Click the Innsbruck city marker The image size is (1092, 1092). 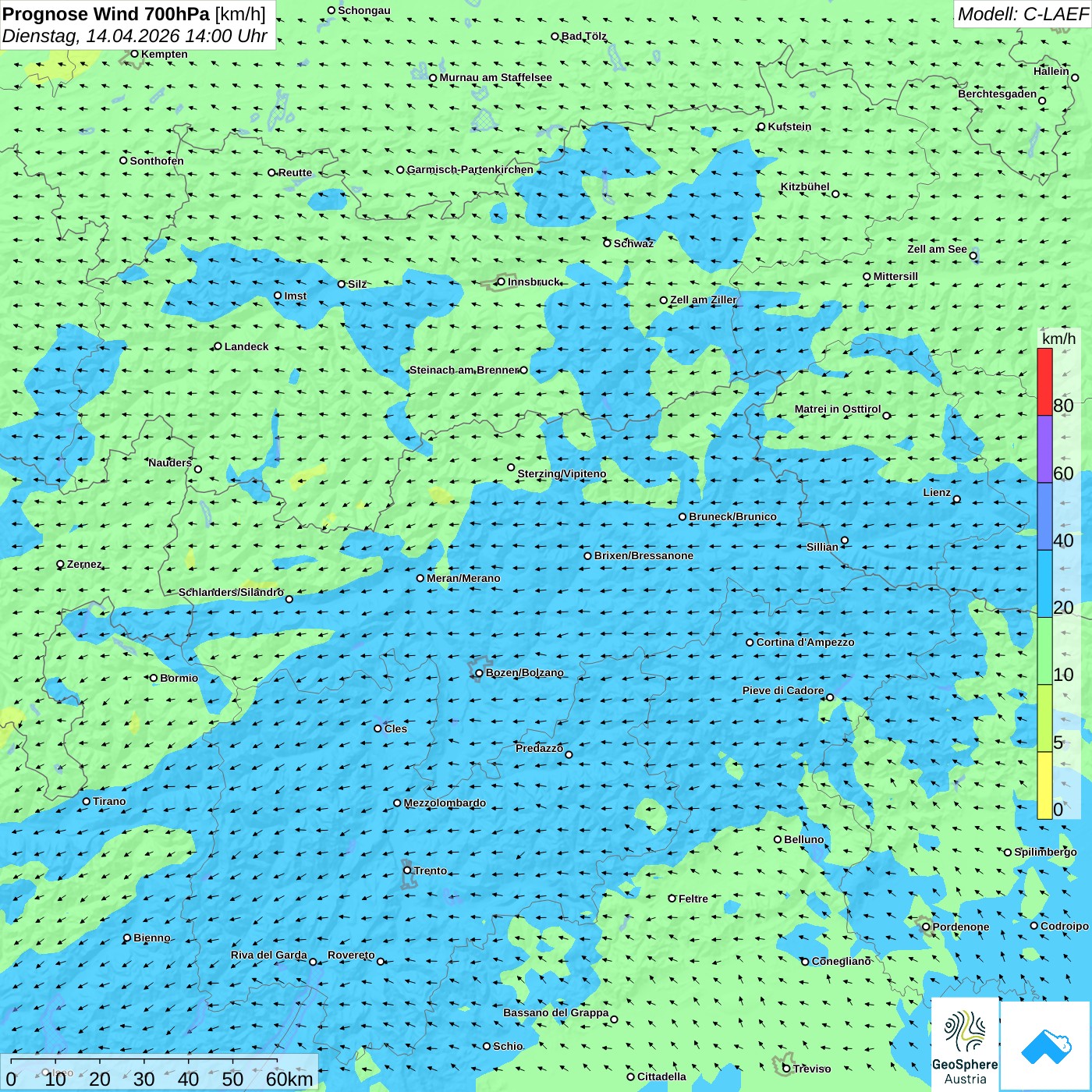[502, 282]
